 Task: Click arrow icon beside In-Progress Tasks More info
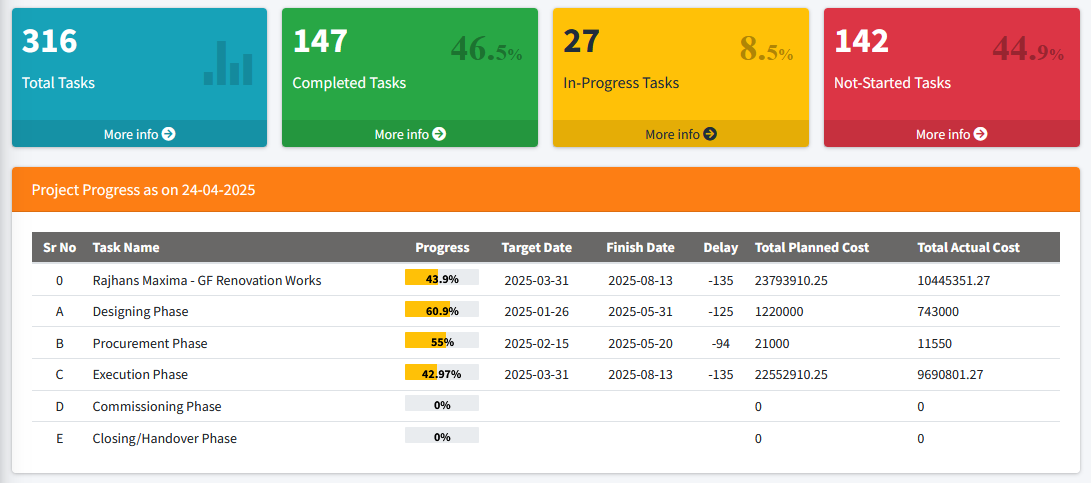[x=710, y=134]
